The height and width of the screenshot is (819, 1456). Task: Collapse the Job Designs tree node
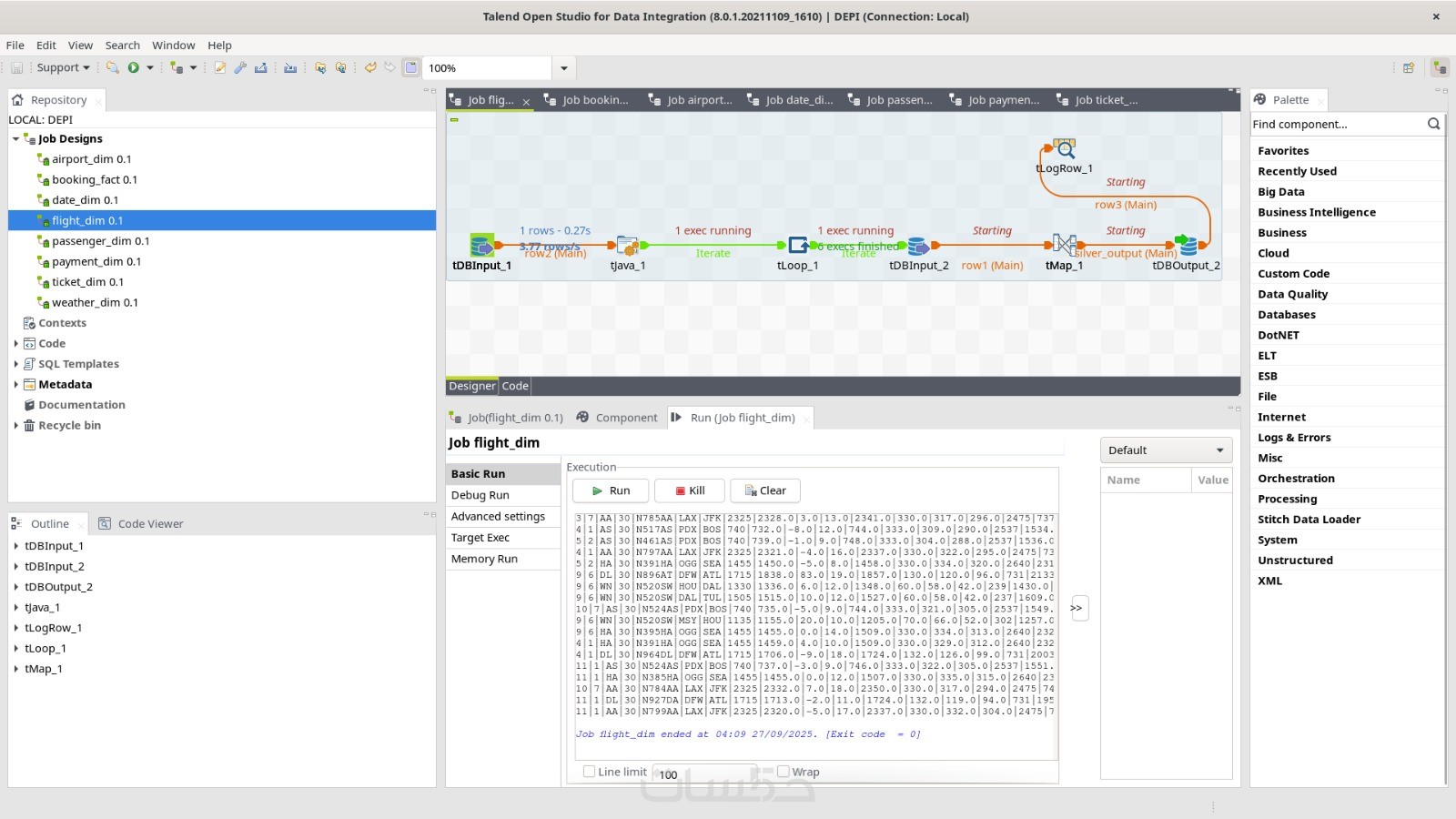coord(15,139)
